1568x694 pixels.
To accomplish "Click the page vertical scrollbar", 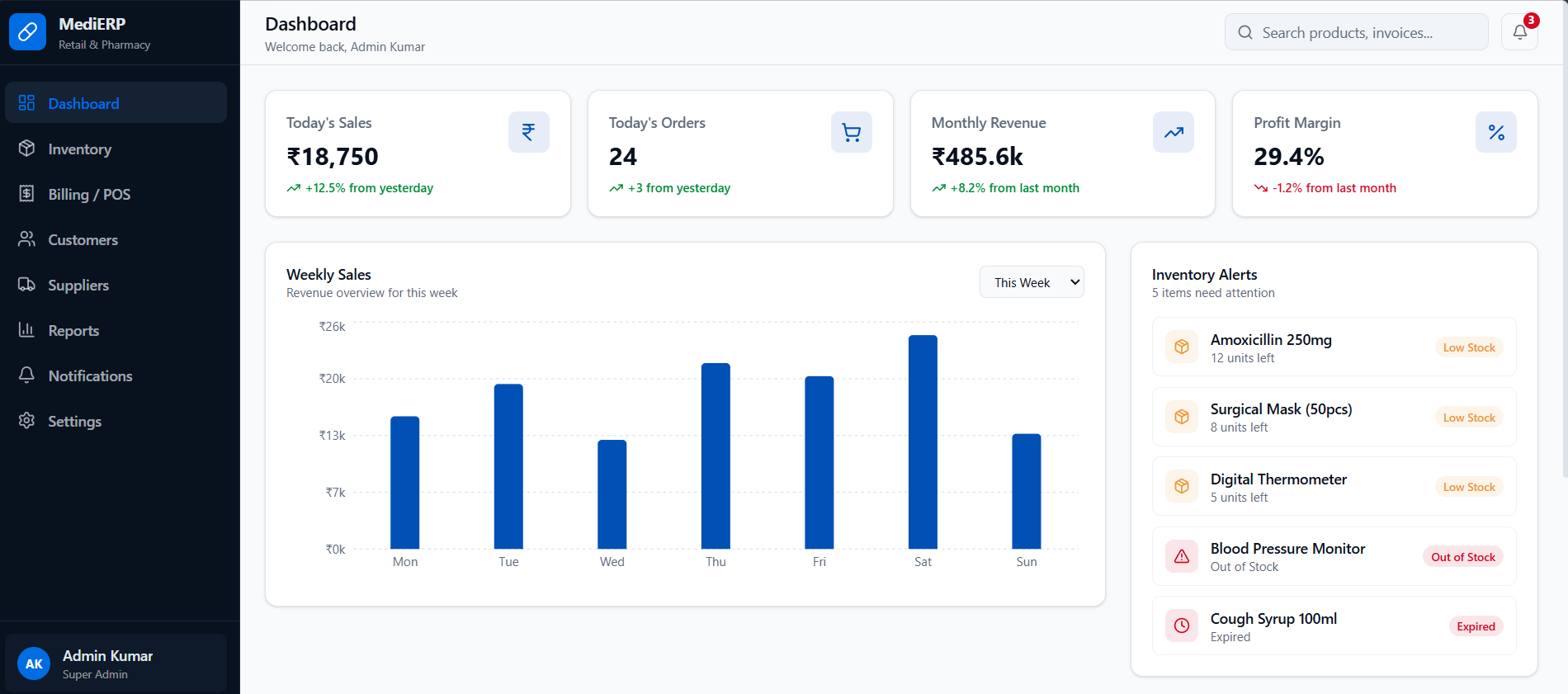I will [1565, 239].
